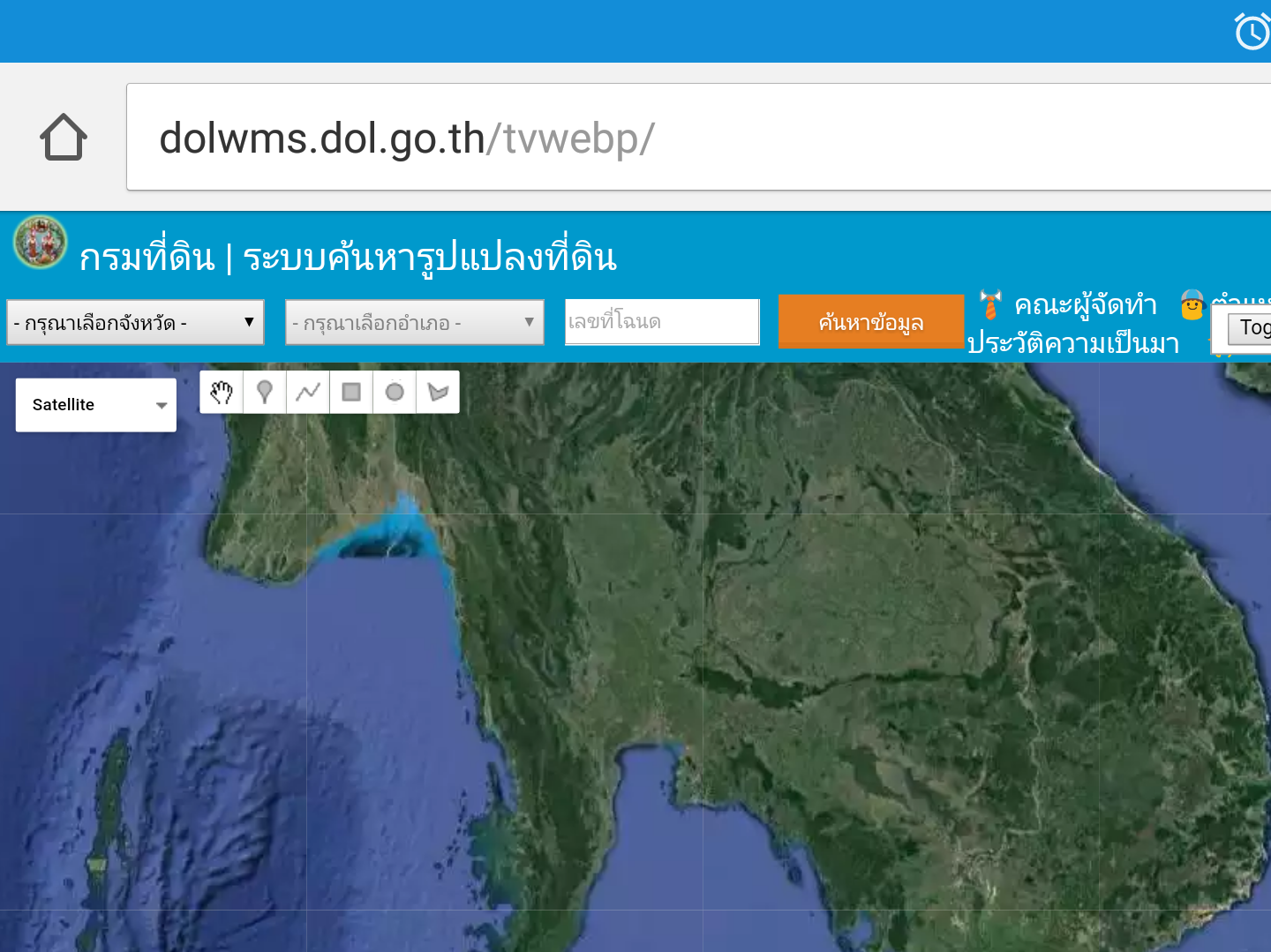Screen dimensions: 1271x952
Task: Open the คณะผู้จัดทำ link
Action: tap(1086, 305)
